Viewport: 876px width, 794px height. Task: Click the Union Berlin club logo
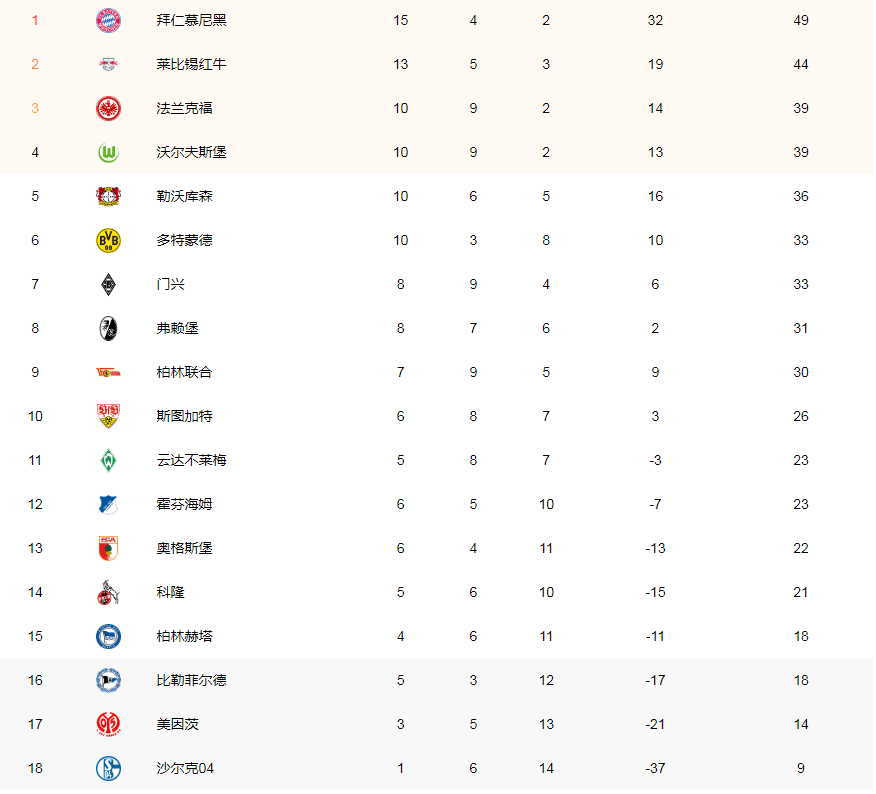pos(108,372)
